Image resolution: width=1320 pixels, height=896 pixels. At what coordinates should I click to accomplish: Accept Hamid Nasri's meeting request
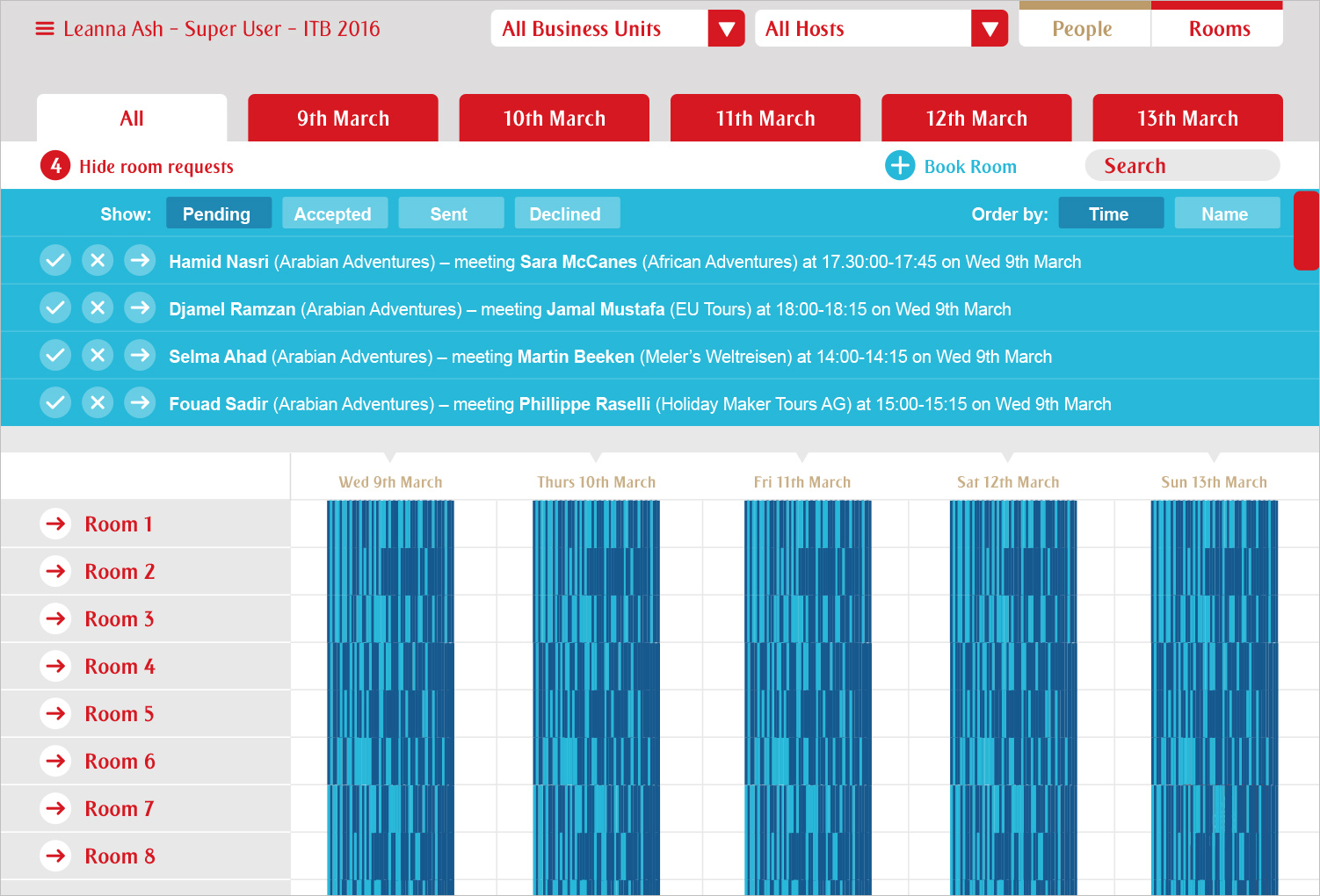tap(55, 261)
